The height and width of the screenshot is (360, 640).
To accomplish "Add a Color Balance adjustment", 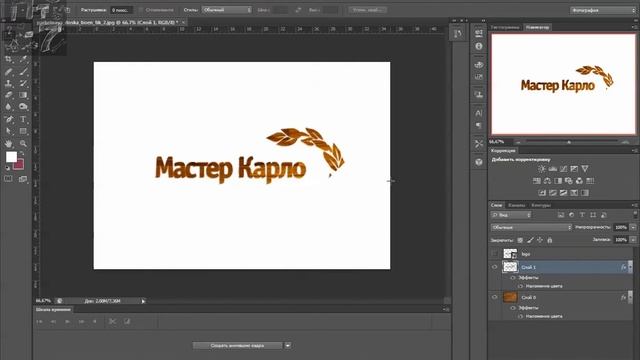I will (x=547, y=181).
